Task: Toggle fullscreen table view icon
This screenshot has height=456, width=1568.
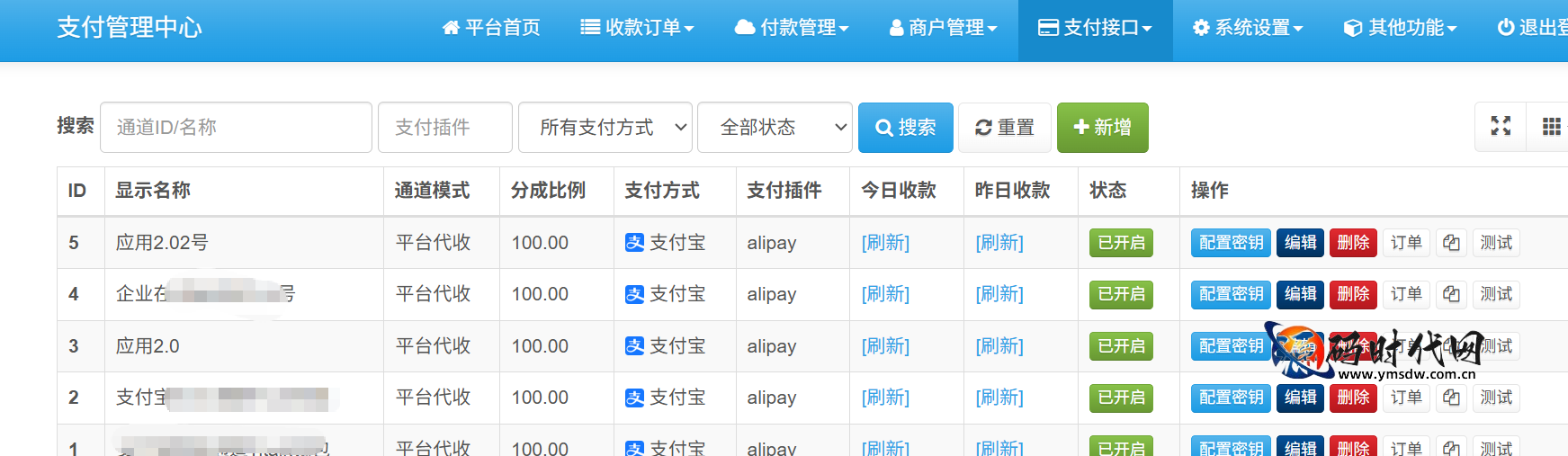Action: [x=1501, y=127]
